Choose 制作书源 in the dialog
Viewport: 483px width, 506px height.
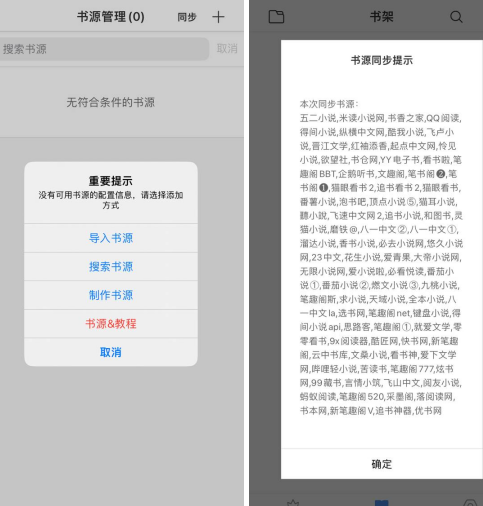(x=111, y=295)
